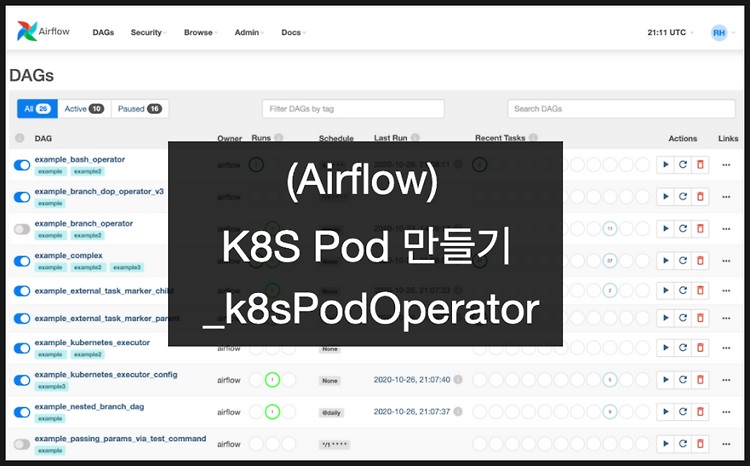Trigger the example_external_task_marker_child DAG

click(x=665, y=290)
